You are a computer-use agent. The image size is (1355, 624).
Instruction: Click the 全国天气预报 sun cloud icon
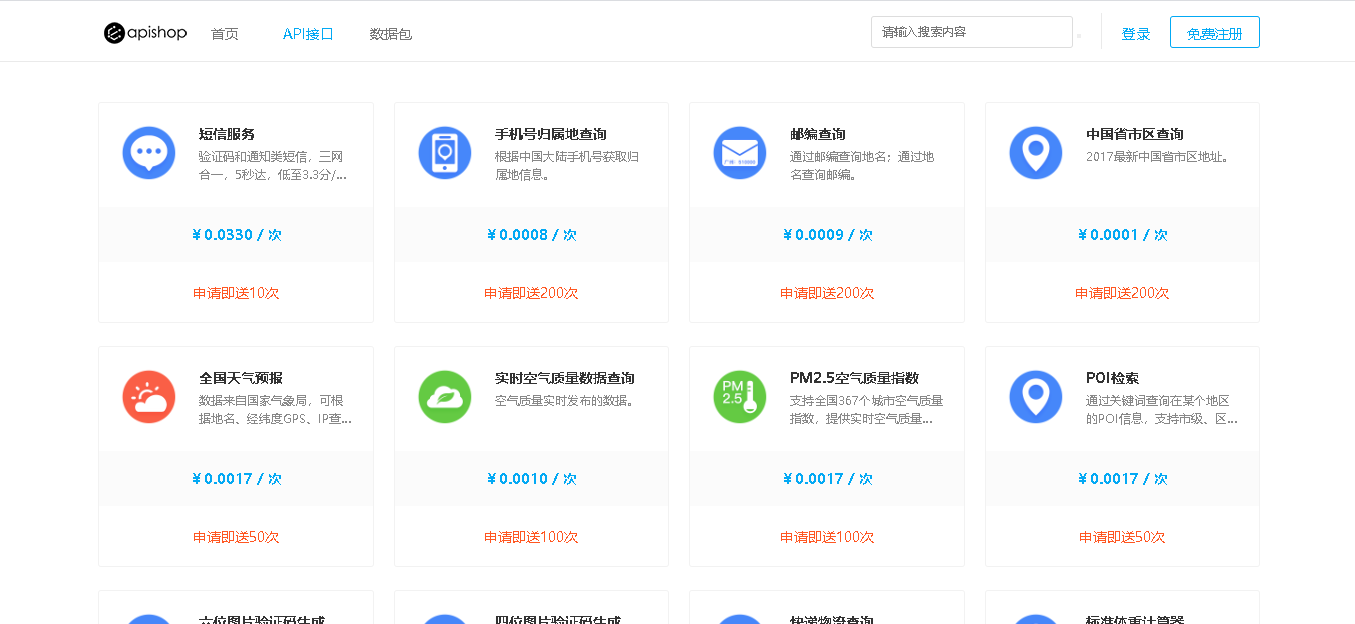(x=149, y=397)
